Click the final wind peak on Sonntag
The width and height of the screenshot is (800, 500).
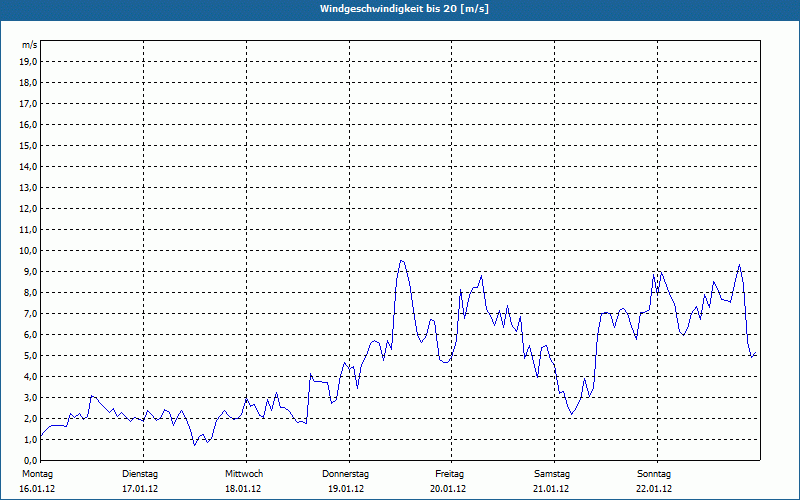coord(739,264)
